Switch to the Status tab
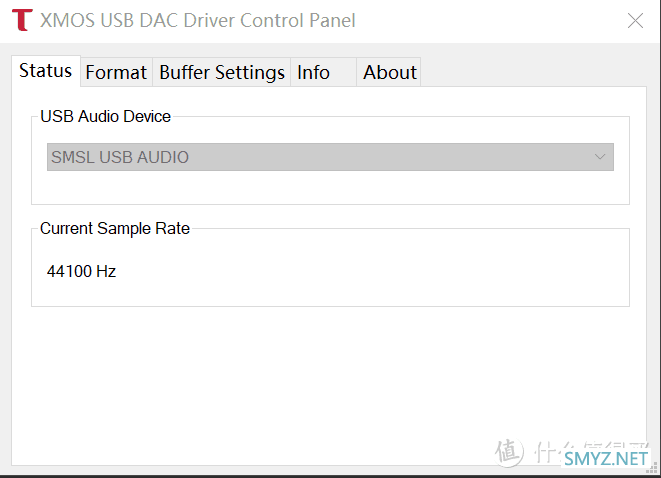 click(x=45, y=71)
